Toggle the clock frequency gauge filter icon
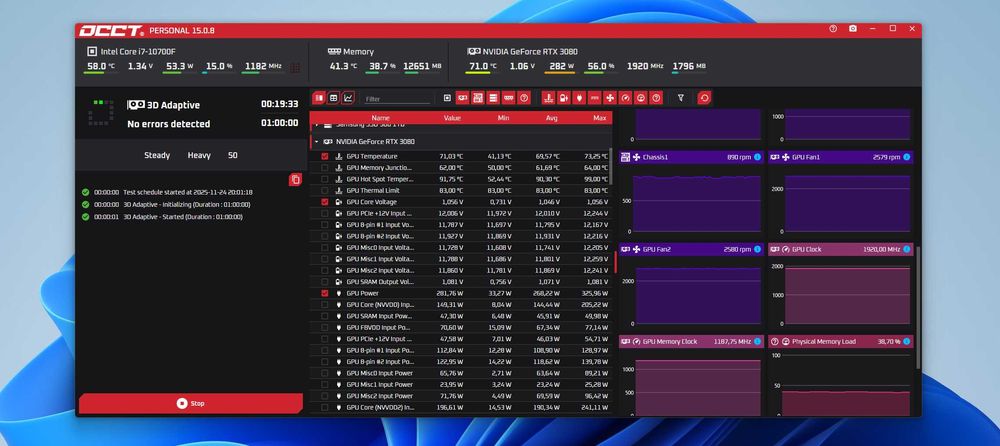 click(x=625, y=98)
